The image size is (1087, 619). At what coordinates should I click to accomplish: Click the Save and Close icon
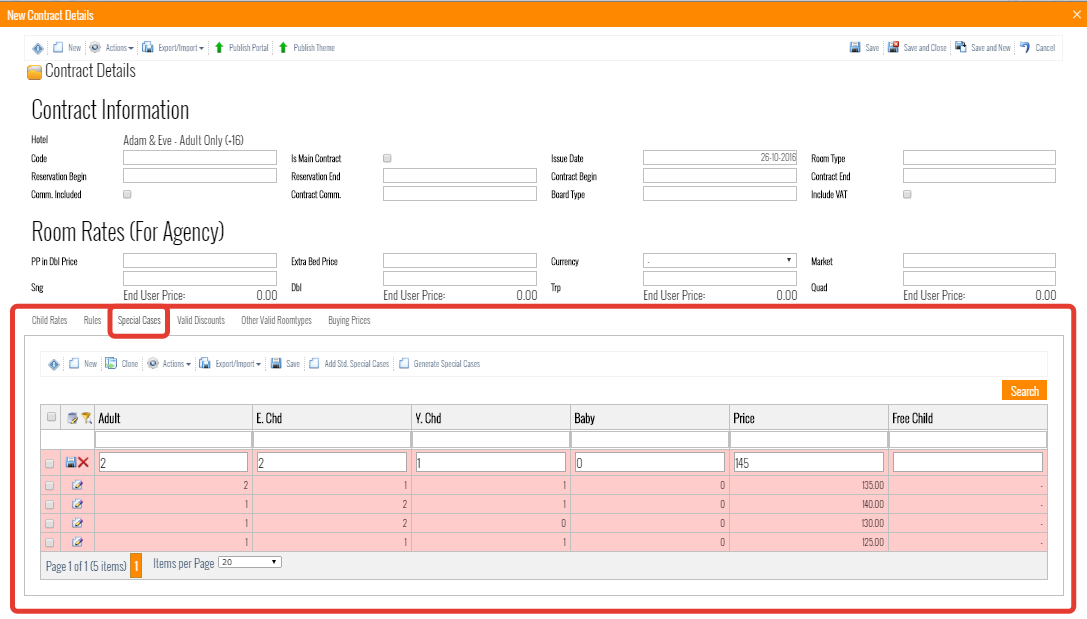tap(894, 48)
